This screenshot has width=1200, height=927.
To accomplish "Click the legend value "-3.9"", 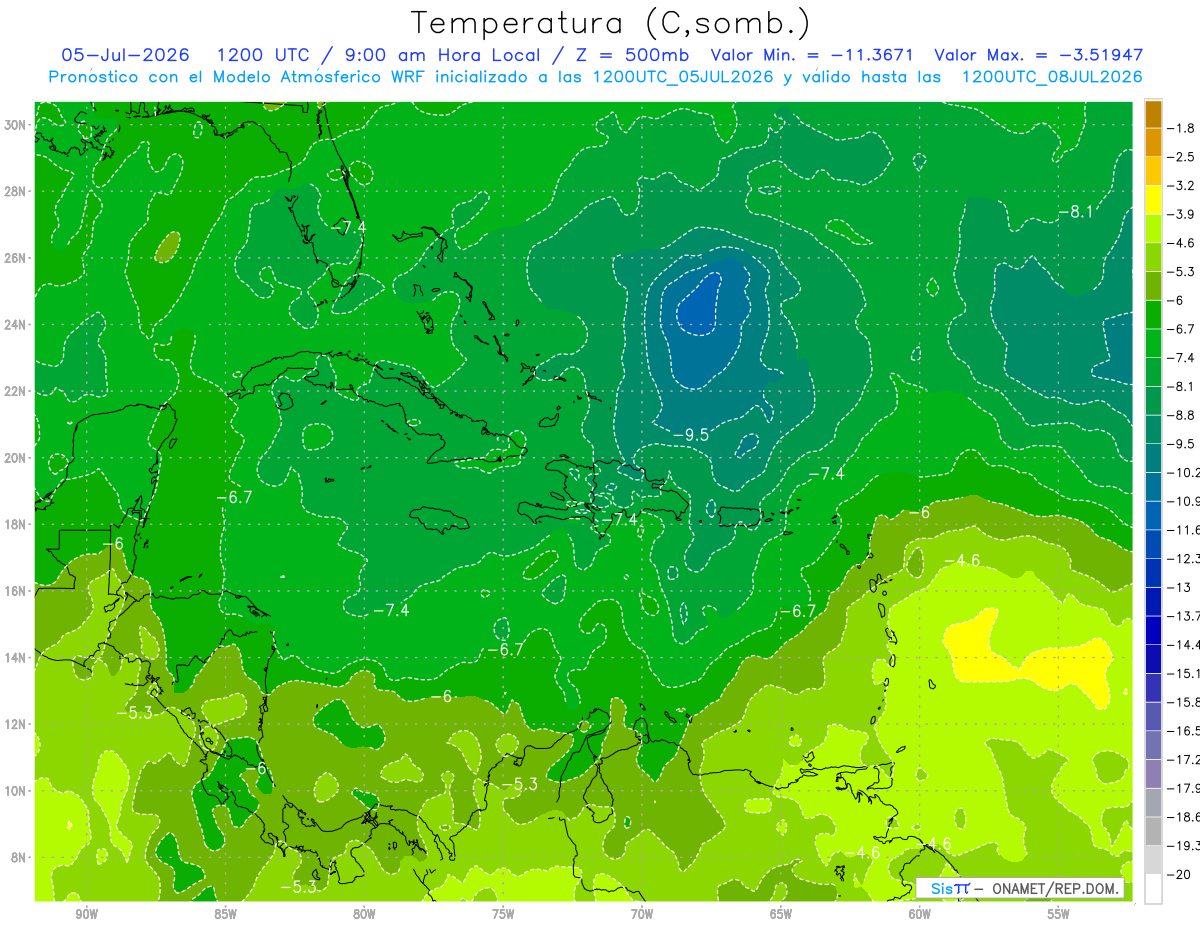I will (1180, 214).
